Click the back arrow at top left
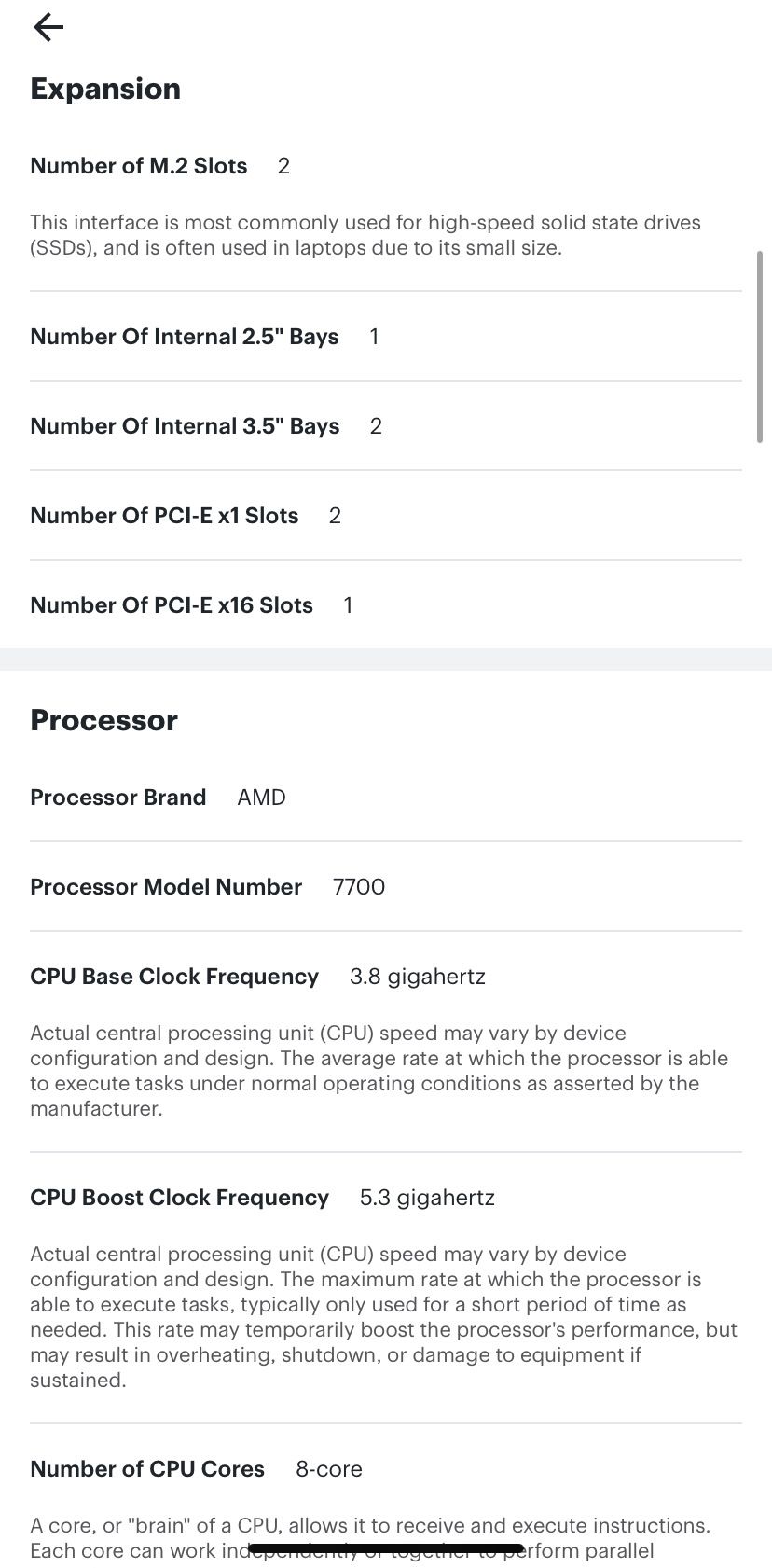 pyautogui.click(x=47, y=27)
